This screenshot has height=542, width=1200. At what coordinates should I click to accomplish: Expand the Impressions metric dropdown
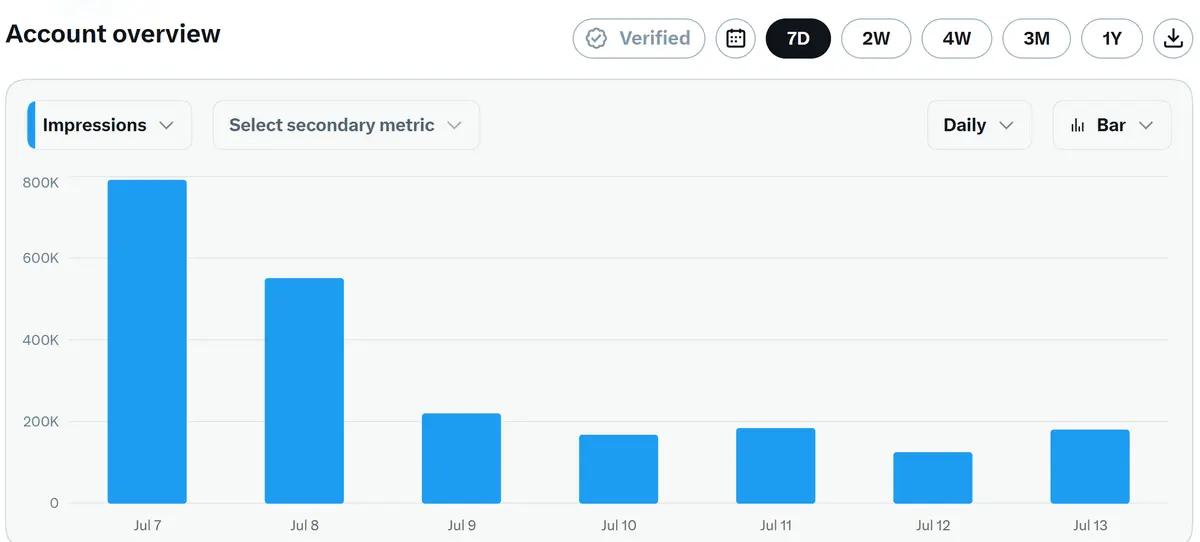(109, 125)
